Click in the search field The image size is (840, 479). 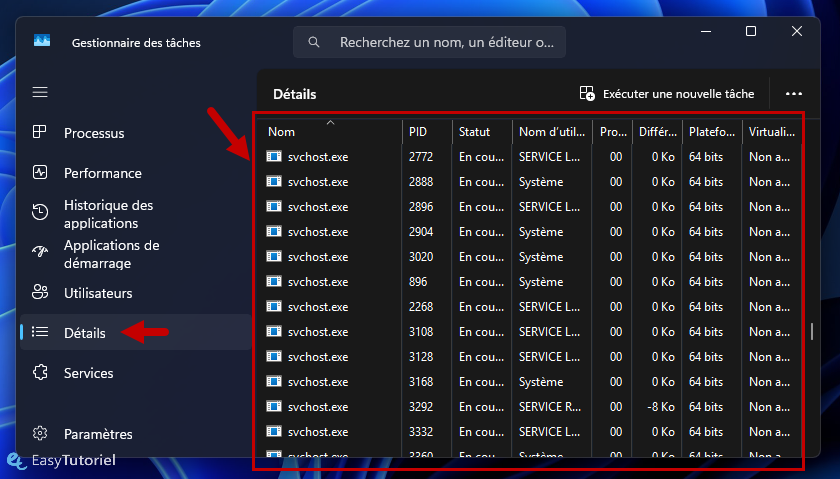[429, 42]
